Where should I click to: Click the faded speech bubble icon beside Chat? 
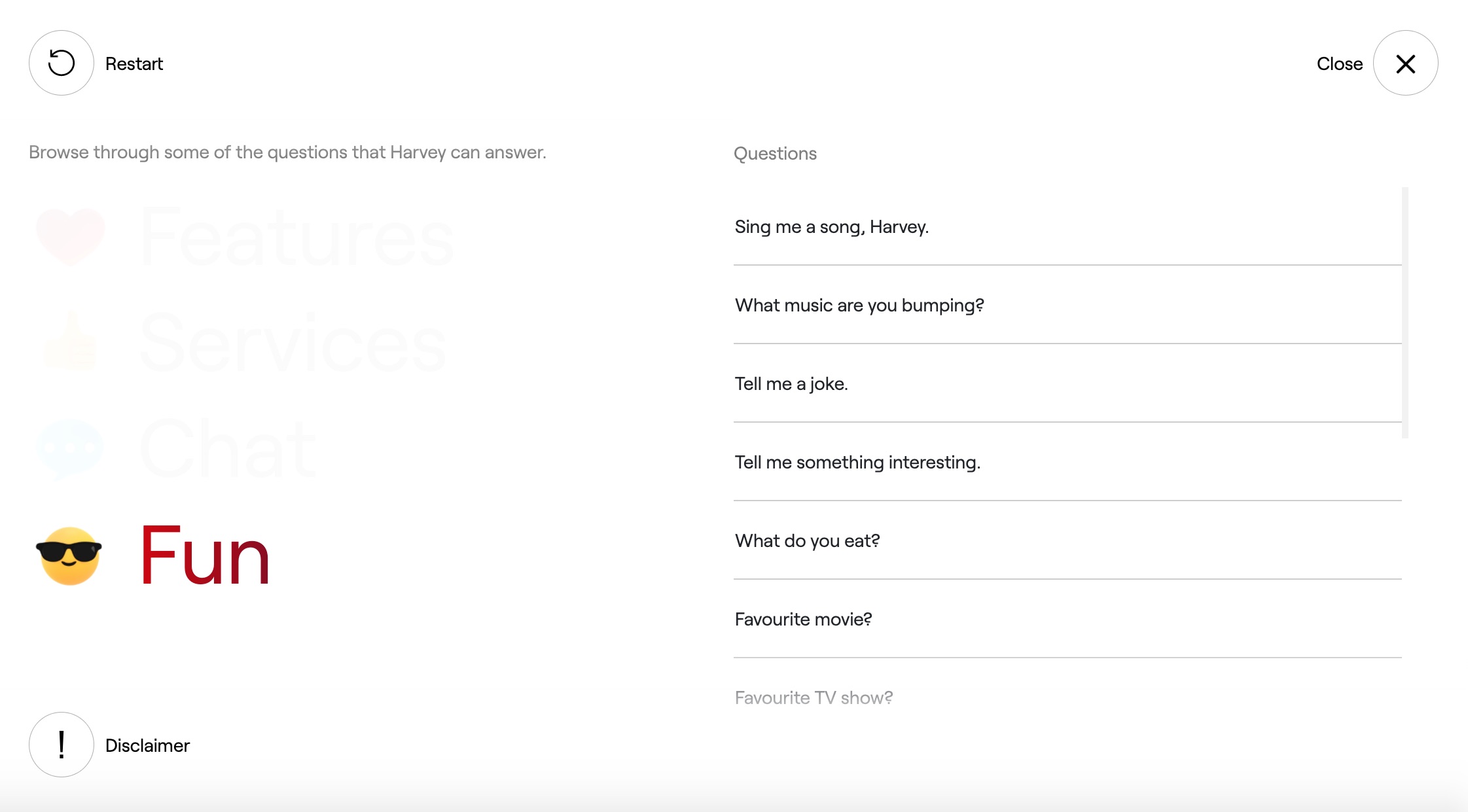point(70,450)
